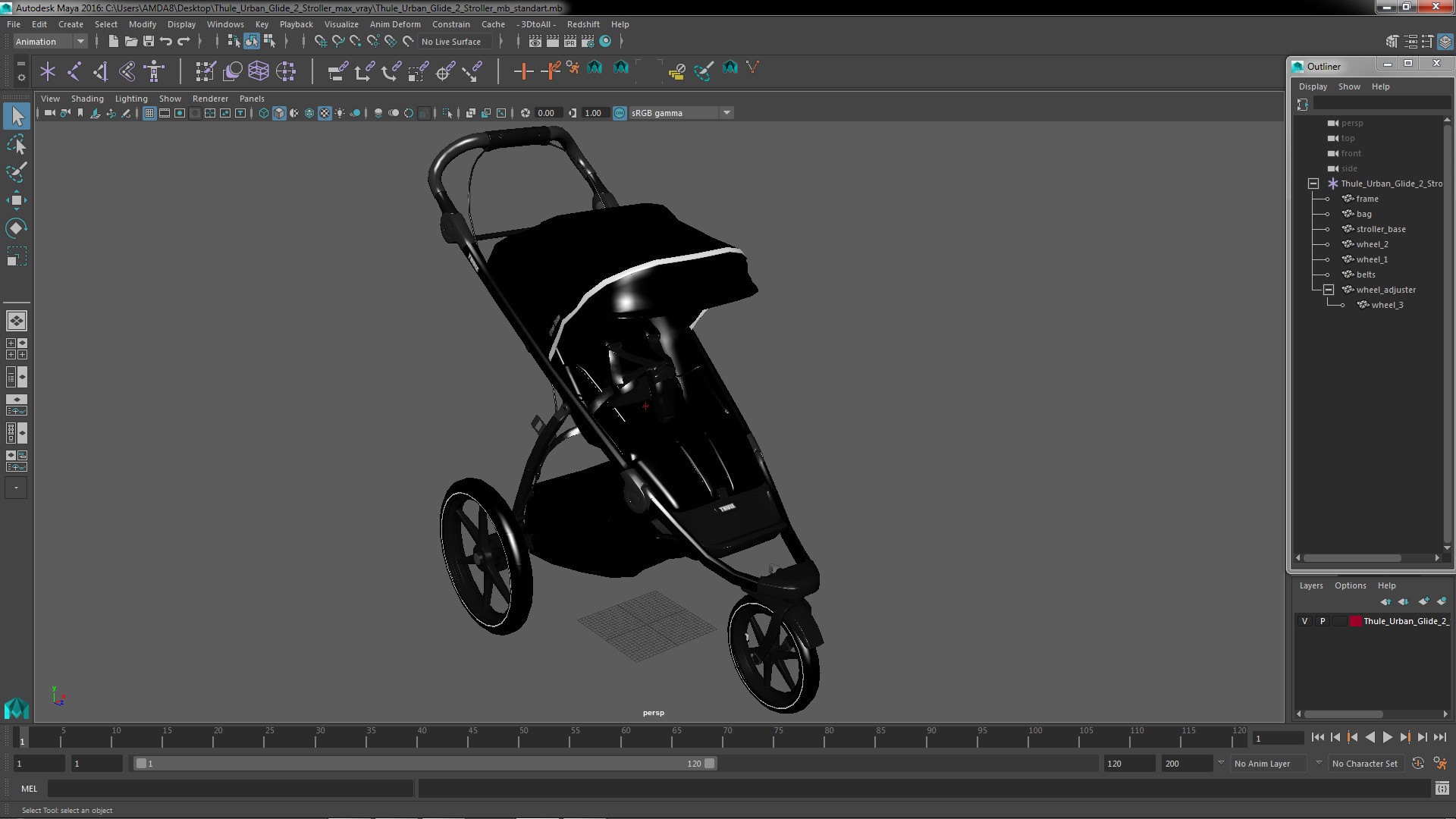
Task: Open viewport Renderer menu
Action: tap(210, 99)
